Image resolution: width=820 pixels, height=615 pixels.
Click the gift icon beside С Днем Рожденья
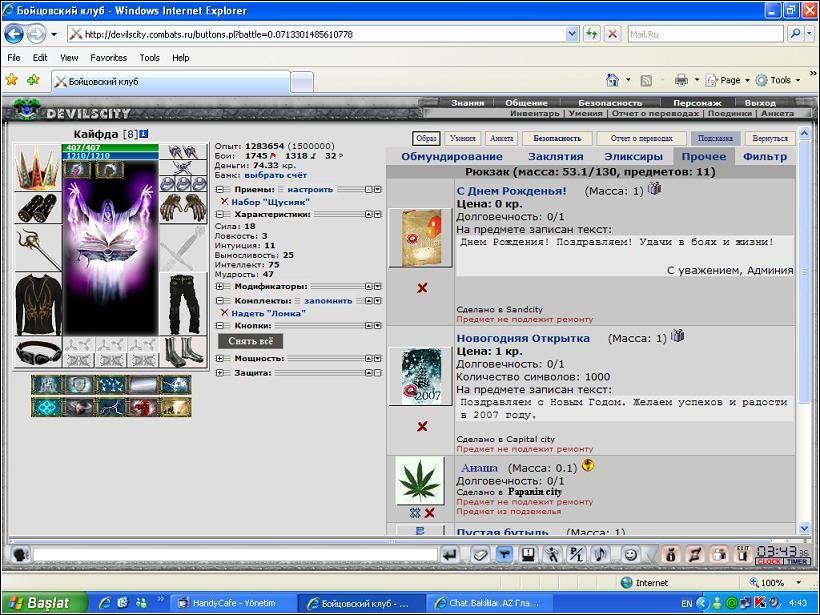654,189
